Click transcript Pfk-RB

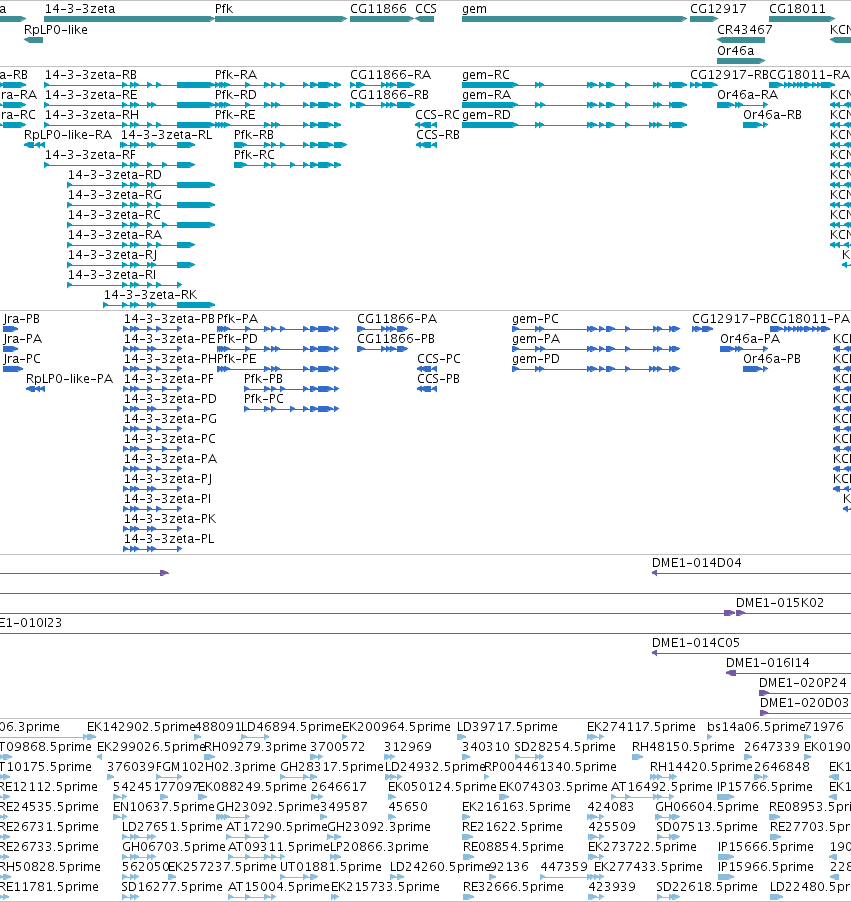(254, 135)
